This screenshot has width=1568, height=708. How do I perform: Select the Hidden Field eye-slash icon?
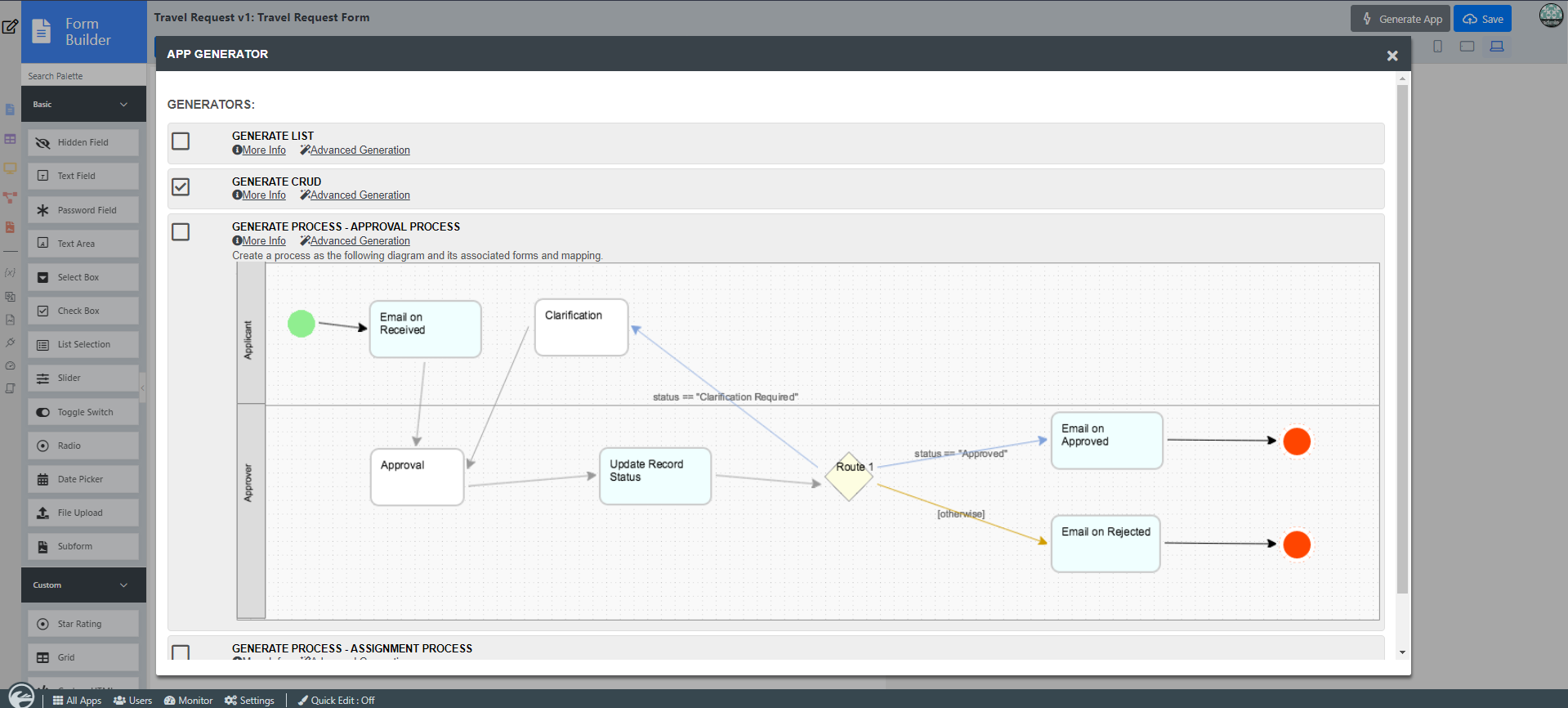coord(43,143)
